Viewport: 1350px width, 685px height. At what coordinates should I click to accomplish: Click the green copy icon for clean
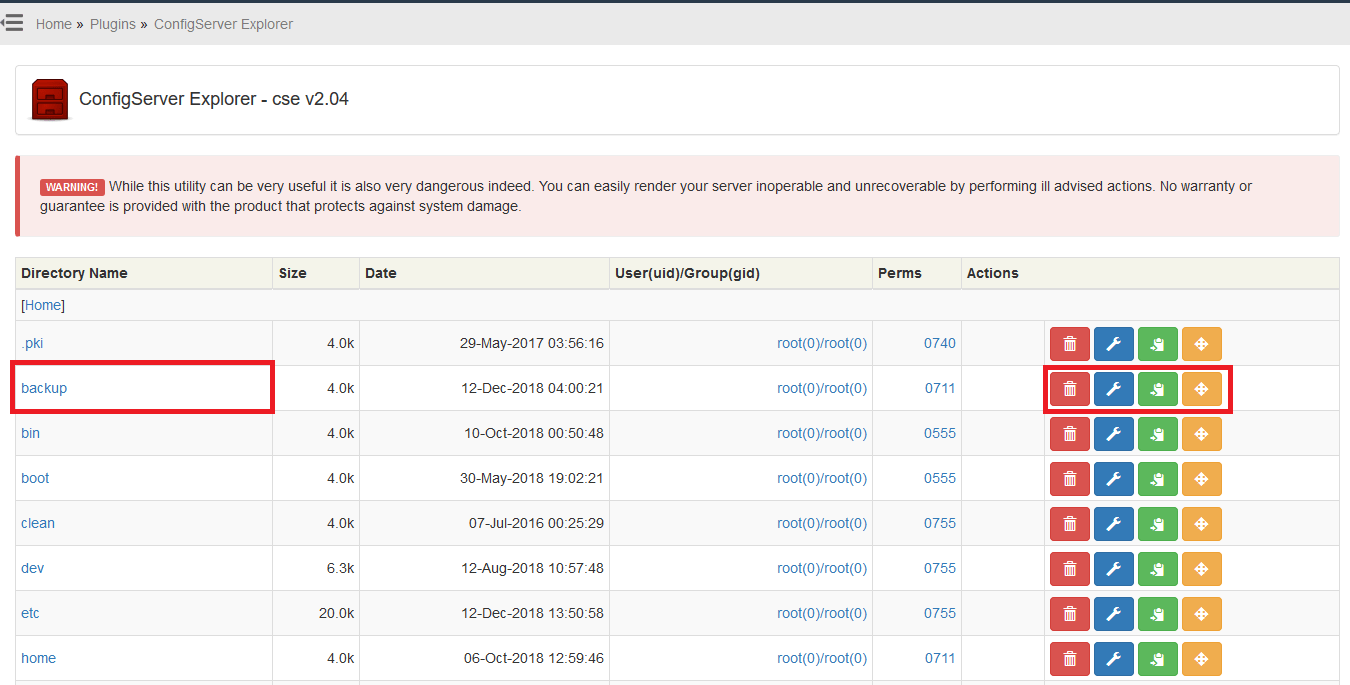click(x=1158, y=524)
